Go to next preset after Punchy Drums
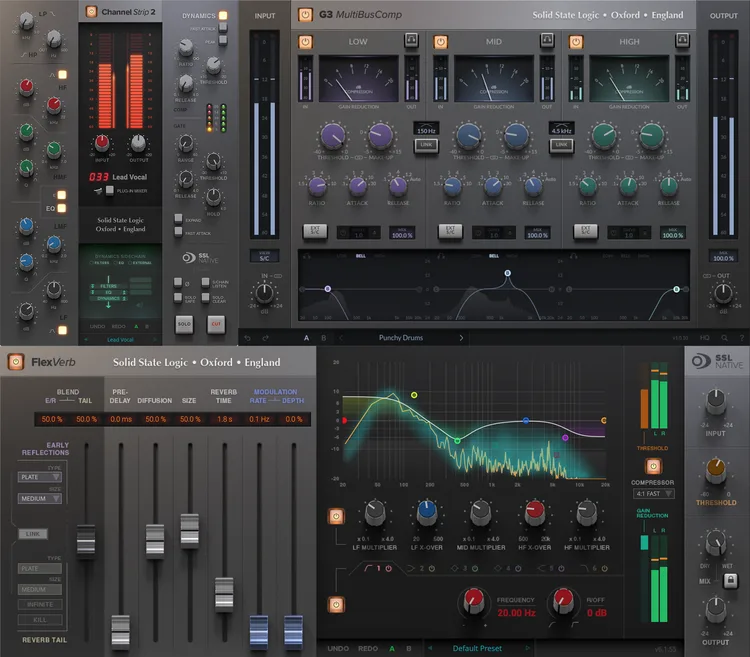This screenshot has width=750, height=657. pyautogui.click(x=461, y=338)
